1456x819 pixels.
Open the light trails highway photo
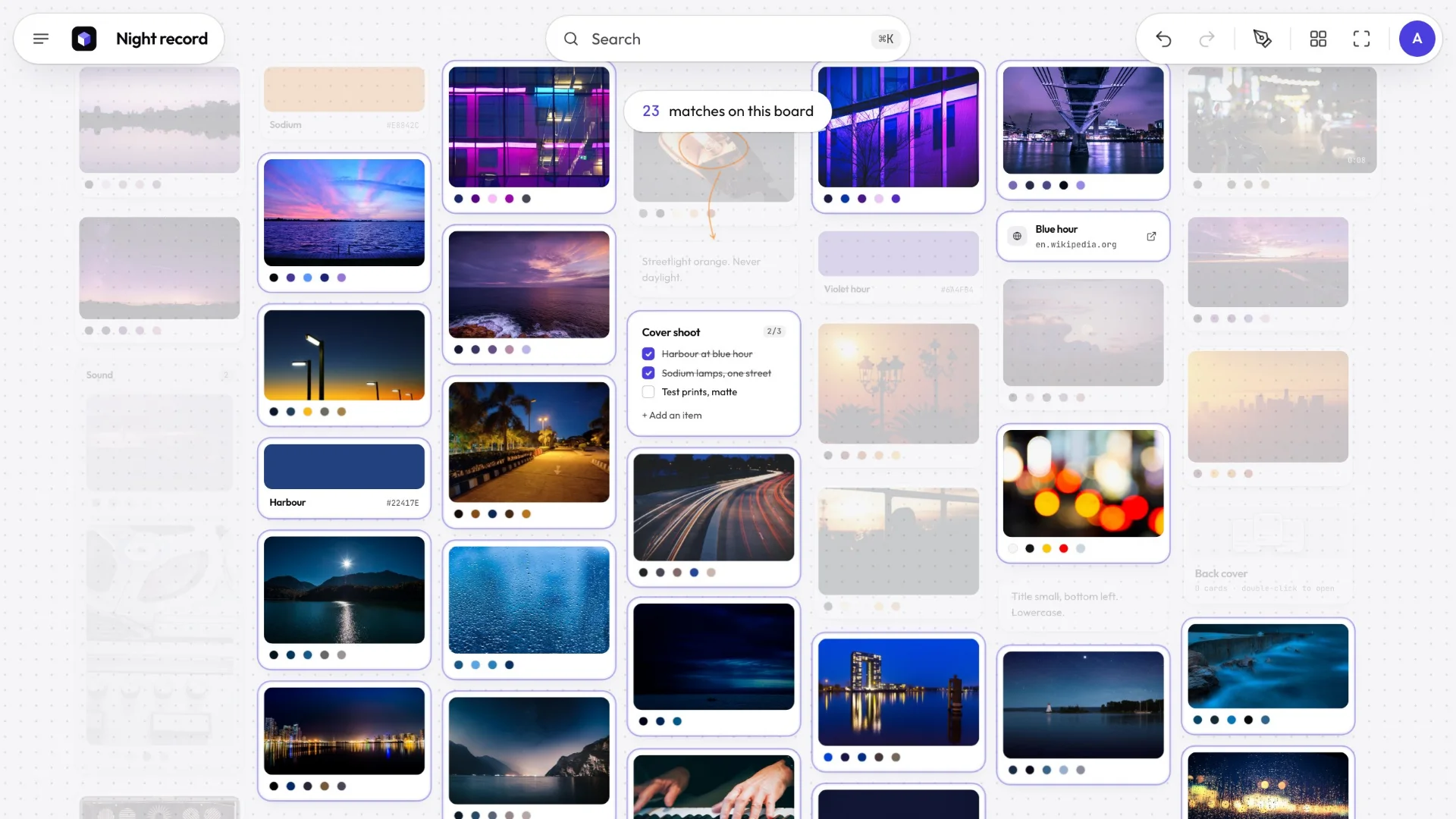tap(714, 507)
